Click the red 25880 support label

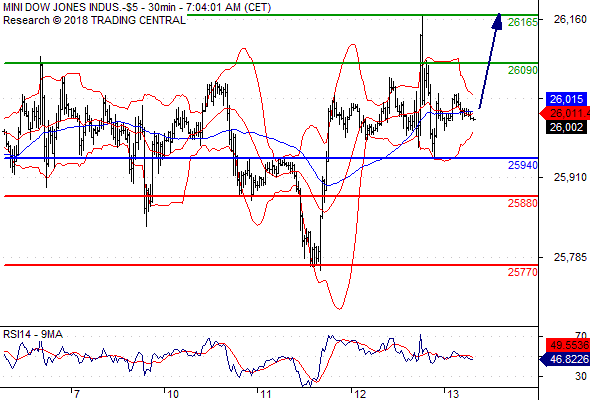click(x=523, y=203)
